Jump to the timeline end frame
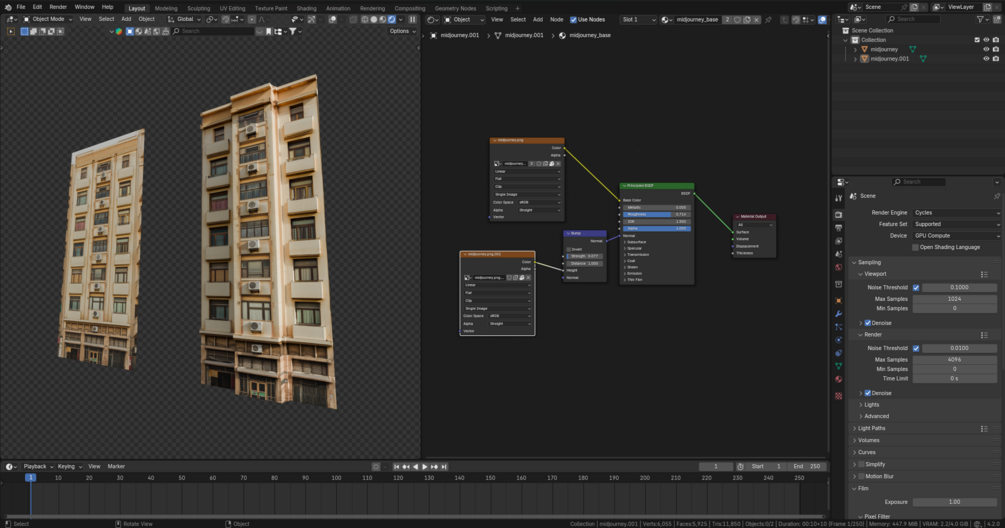Screen dimensions: 1005x528 pyautogui.click(x=443, y=467)
